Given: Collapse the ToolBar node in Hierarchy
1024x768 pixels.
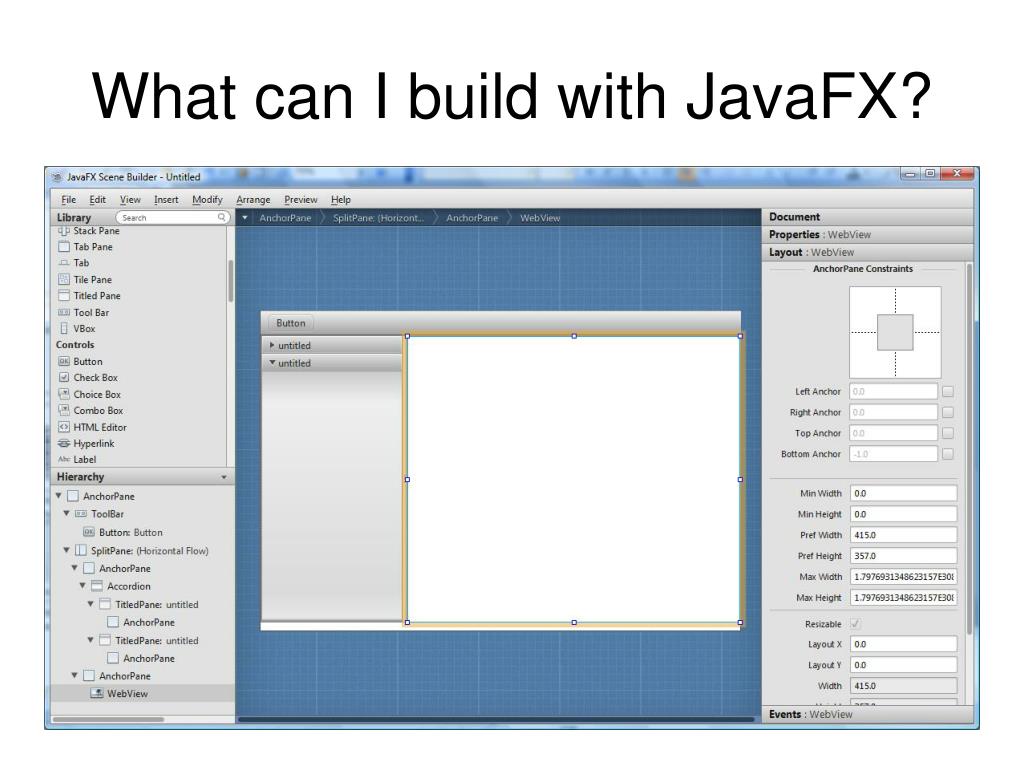Looking at the screenshot, I should [67, 513].
